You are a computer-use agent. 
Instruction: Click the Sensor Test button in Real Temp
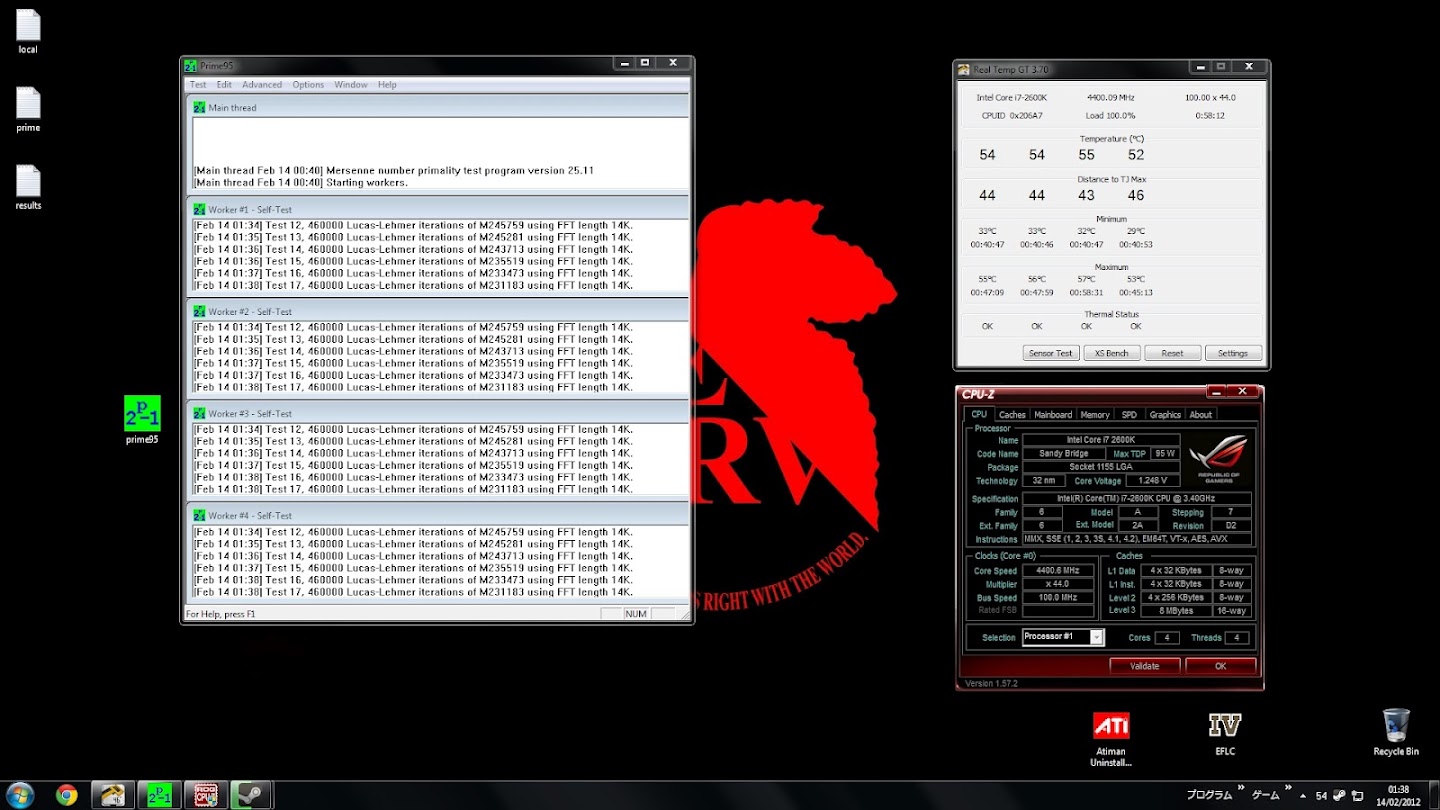(x=1051, y=353)
